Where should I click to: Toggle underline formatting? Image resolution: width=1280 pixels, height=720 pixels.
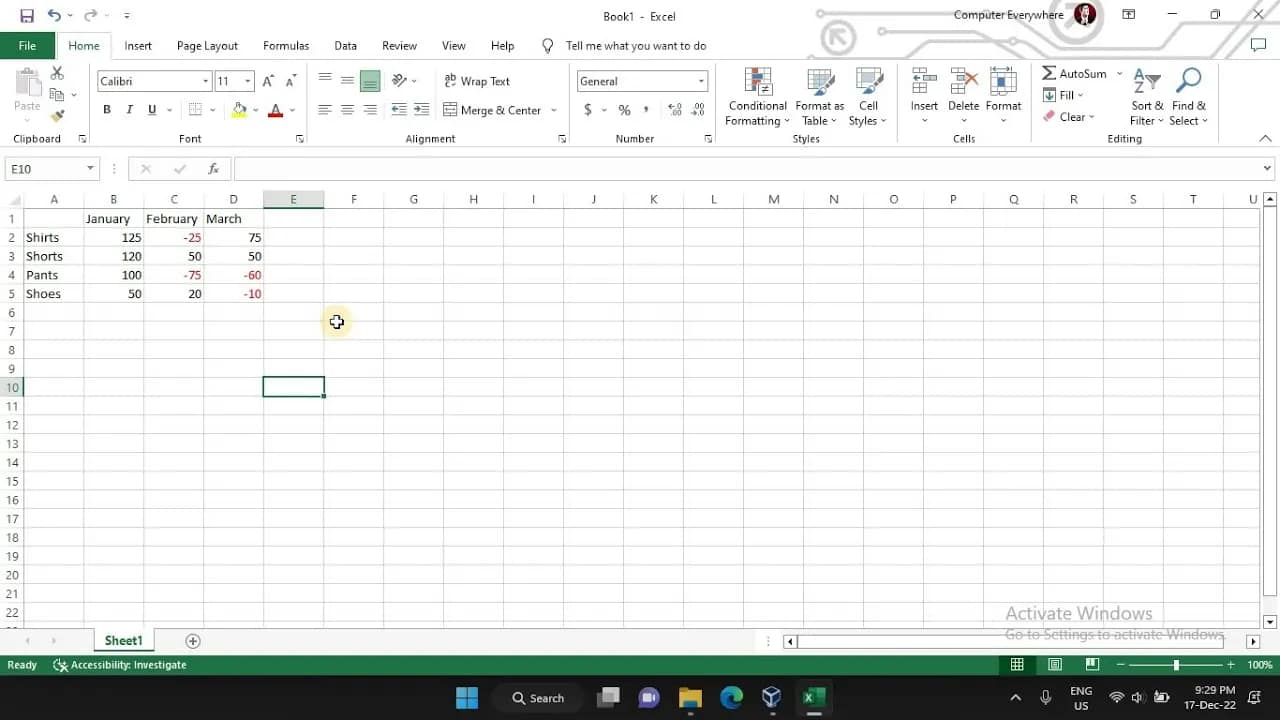coord(150,109)
